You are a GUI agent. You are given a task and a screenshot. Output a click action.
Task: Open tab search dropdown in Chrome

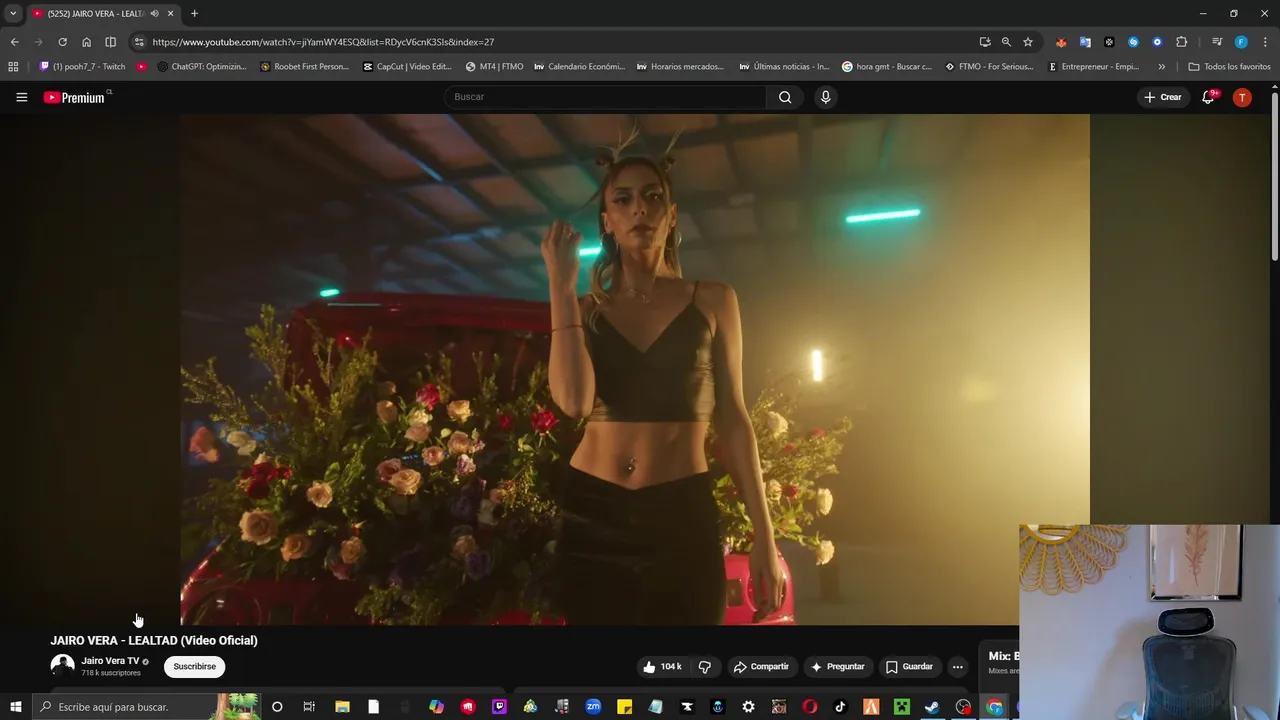pos(13,14)
